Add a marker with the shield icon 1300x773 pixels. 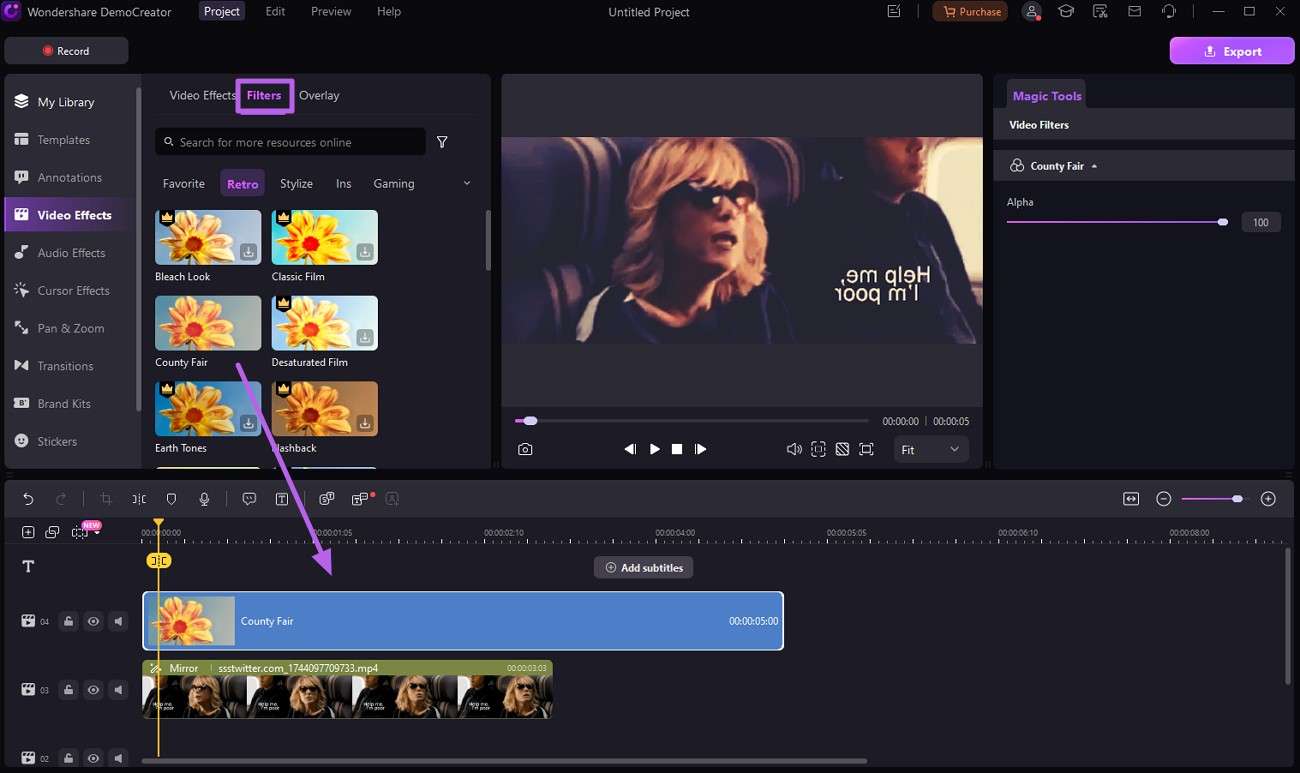click(x=171, y=499)
